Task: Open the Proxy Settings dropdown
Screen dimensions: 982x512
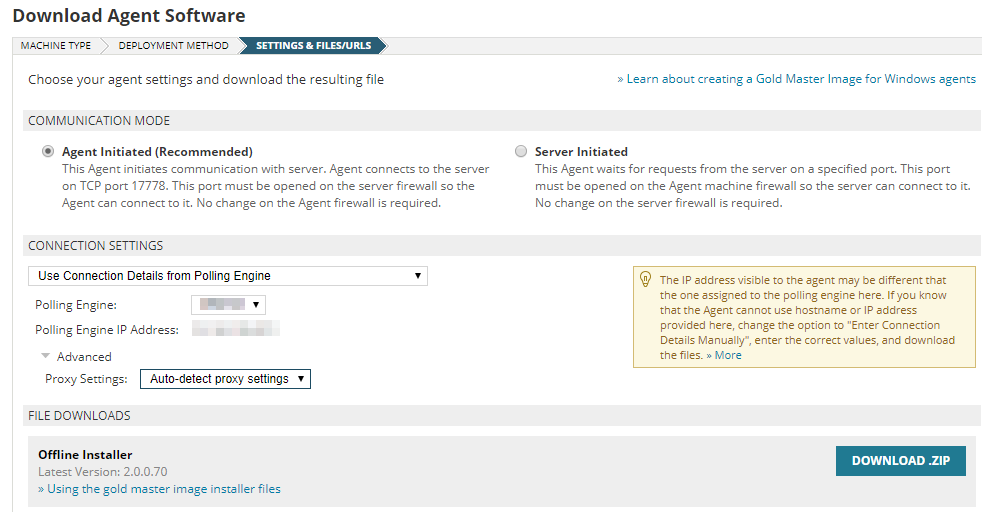Action: pyautogui.click(x=224, y=379)
